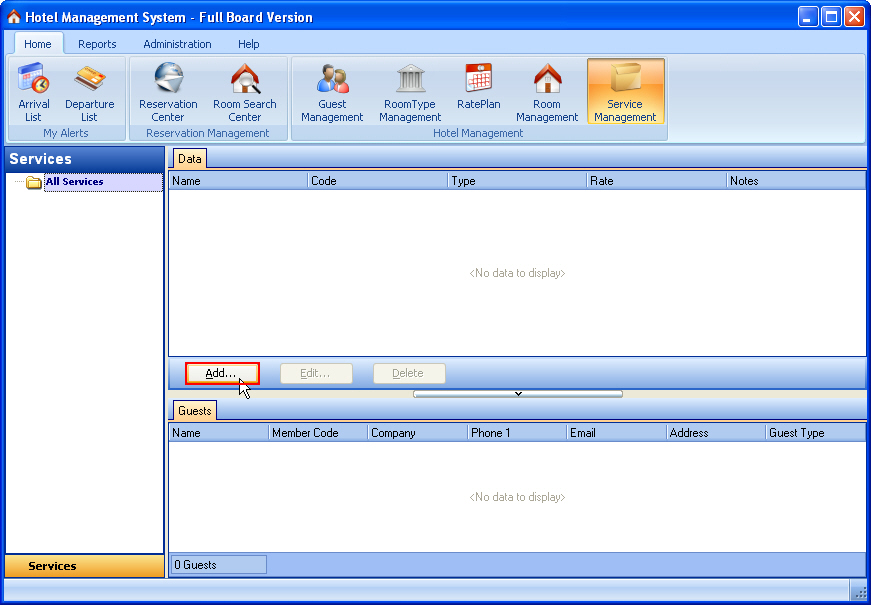Open the Arrival List alert
The width and height of the screenshot is (871, 605).
point(34,92)
